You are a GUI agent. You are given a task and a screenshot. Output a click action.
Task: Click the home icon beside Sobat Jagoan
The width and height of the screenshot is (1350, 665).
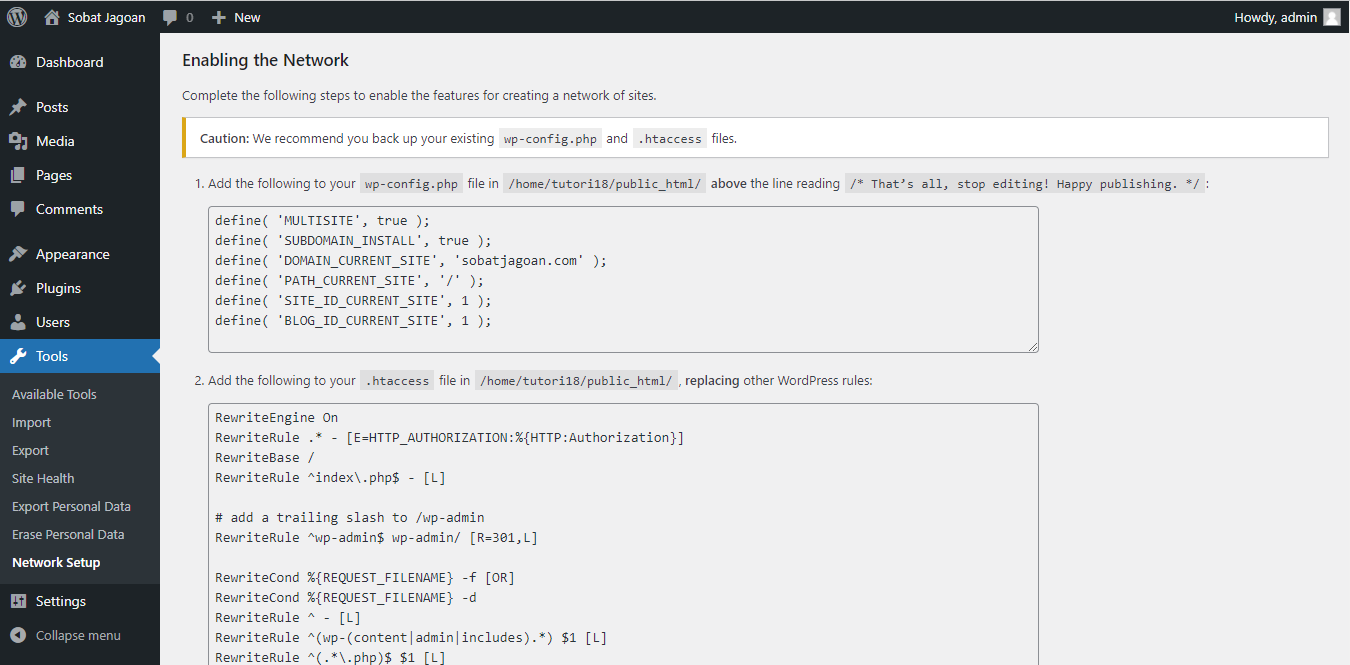point(52,17)
